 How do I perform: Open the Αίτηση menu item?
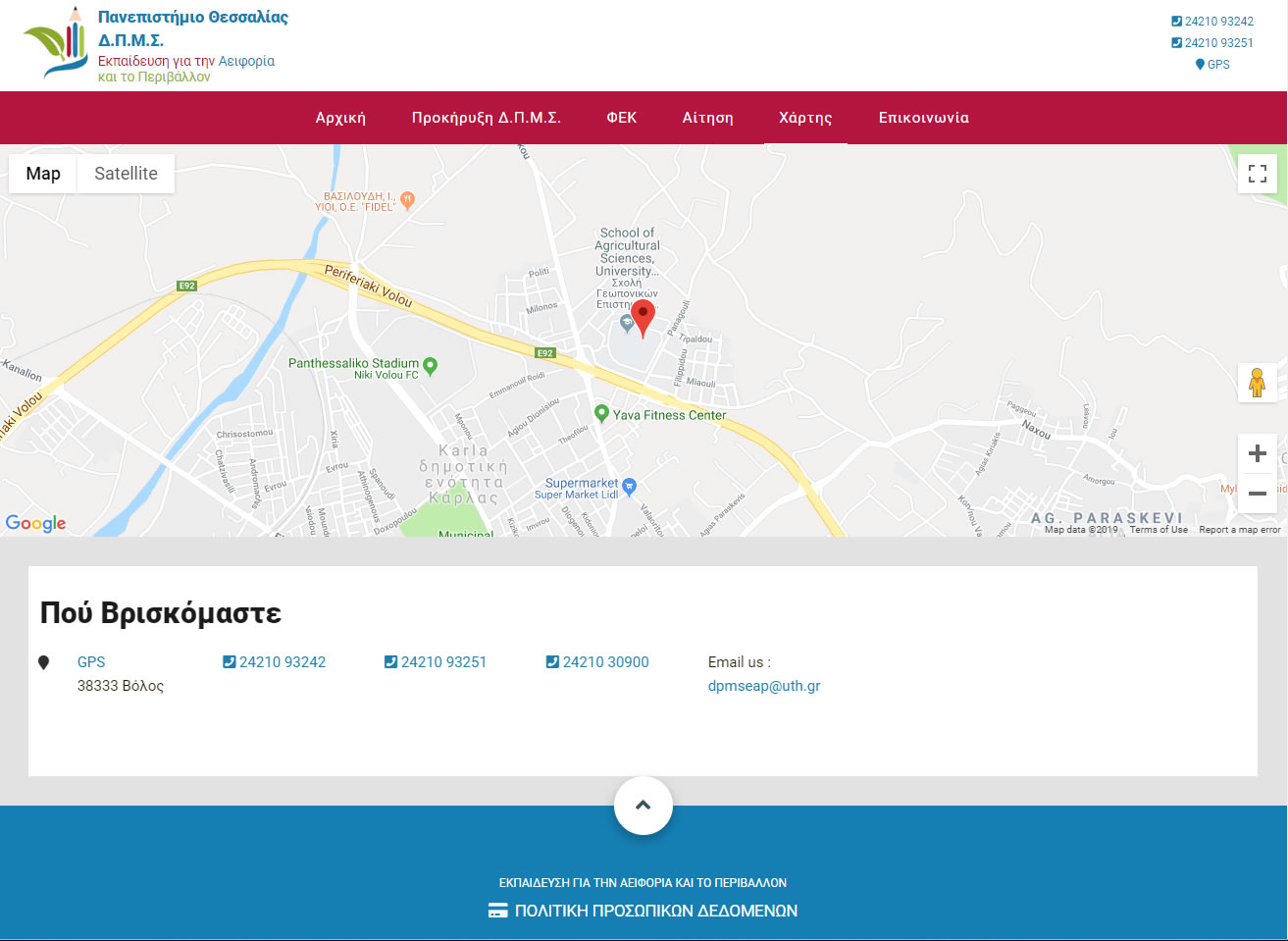click(708, 118)
